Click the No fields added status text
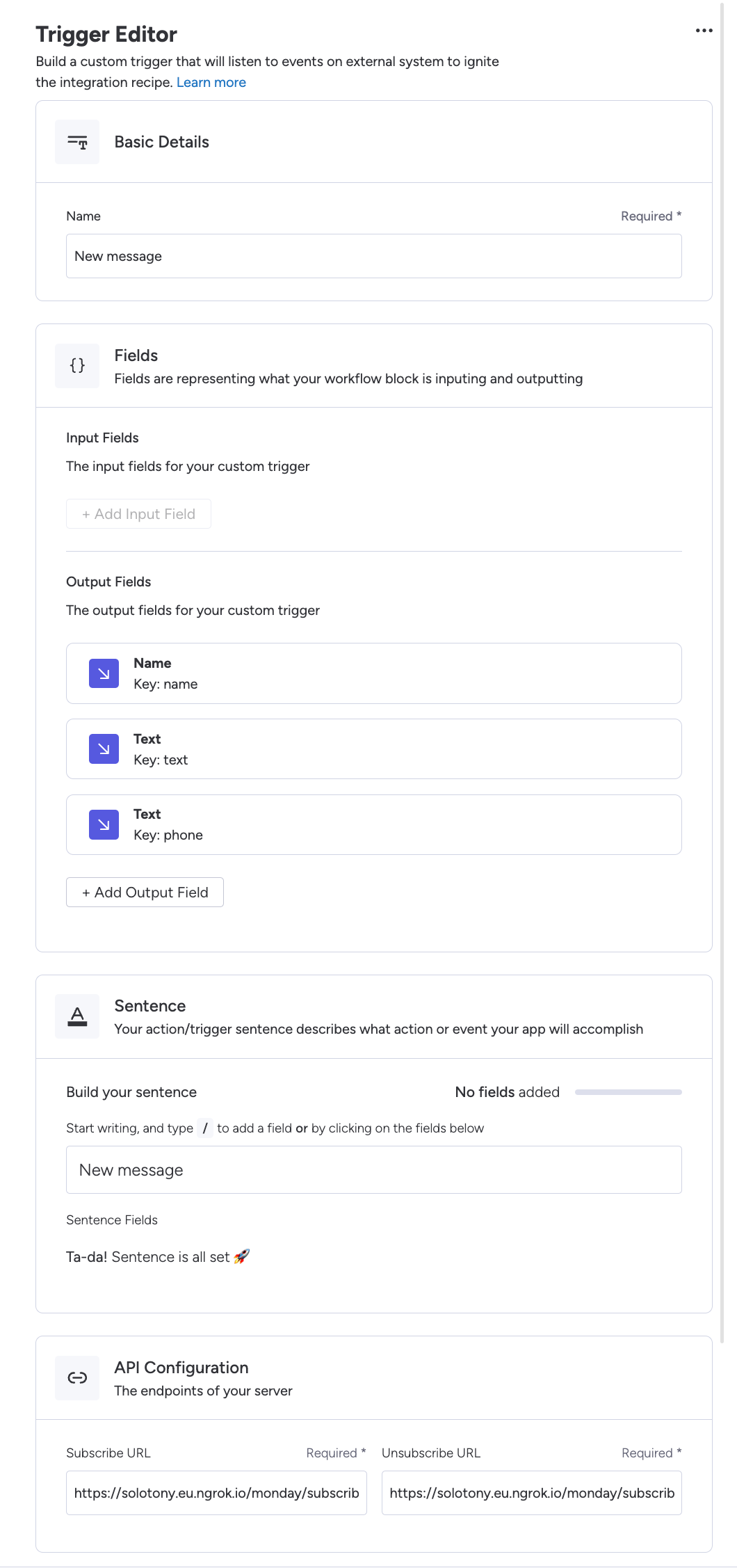737x1568 pixels. (x=508, y=1092)
